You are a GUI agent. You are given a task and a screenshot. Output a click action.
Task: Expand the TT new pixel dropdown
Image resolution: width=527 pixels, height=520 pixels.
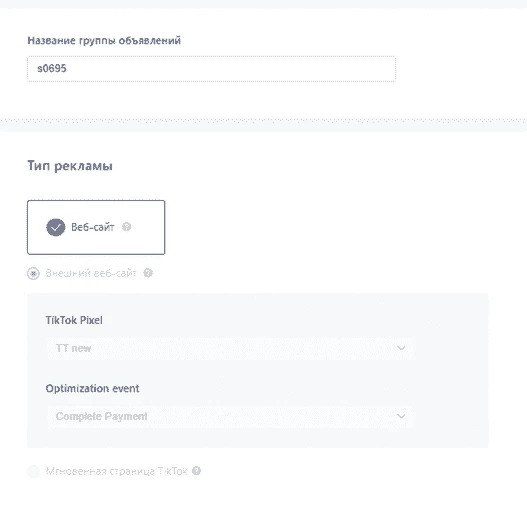230,349
